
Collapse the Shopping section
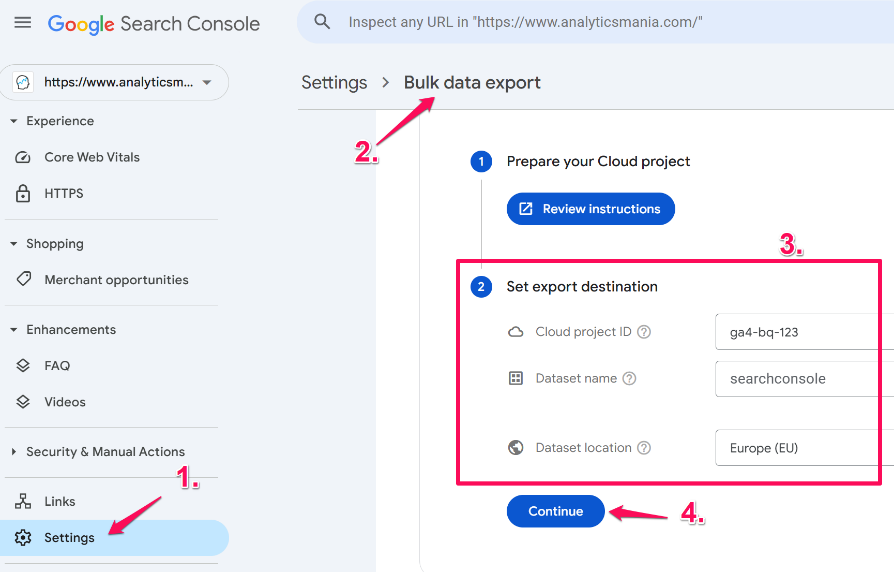(14, 244)
